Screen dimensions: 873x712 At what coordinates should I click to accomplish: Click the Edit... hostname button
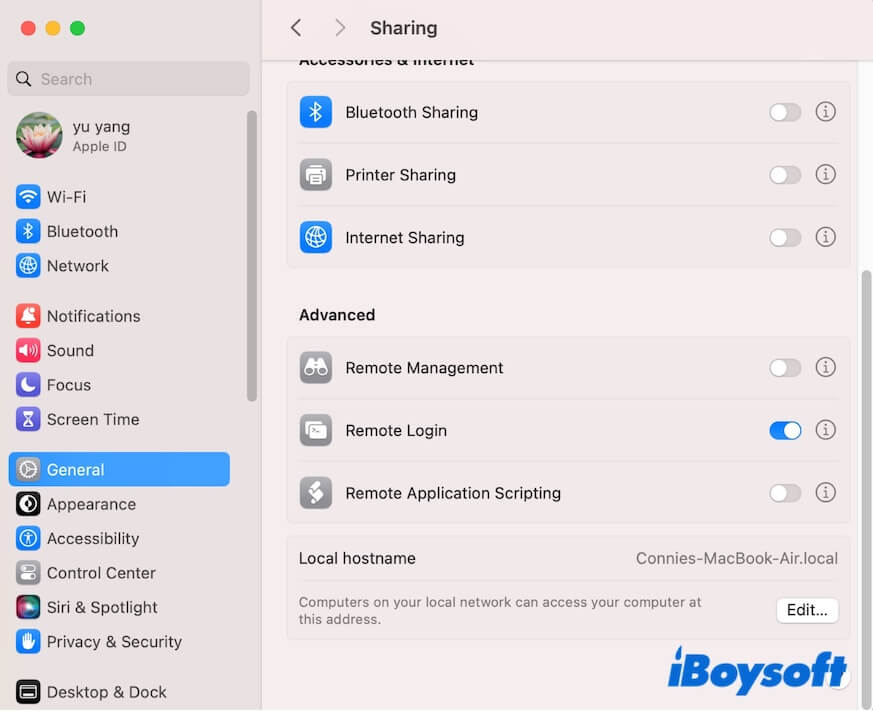tap(807, 610)
